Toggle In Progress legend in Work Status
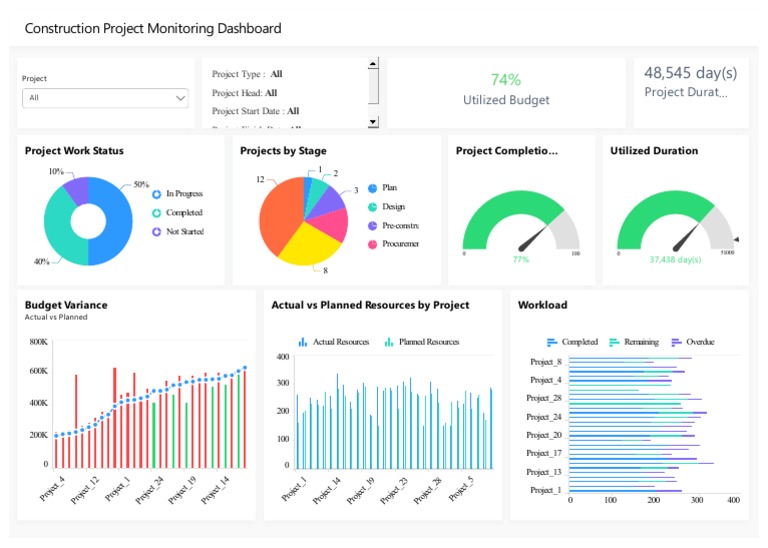 (157, 194)
